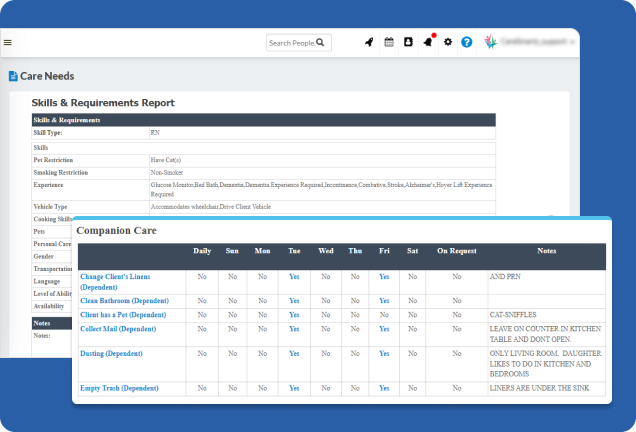Click the Wed column header
The width and height of the screenshot is (636, 432).
click(x=326, y=251)
